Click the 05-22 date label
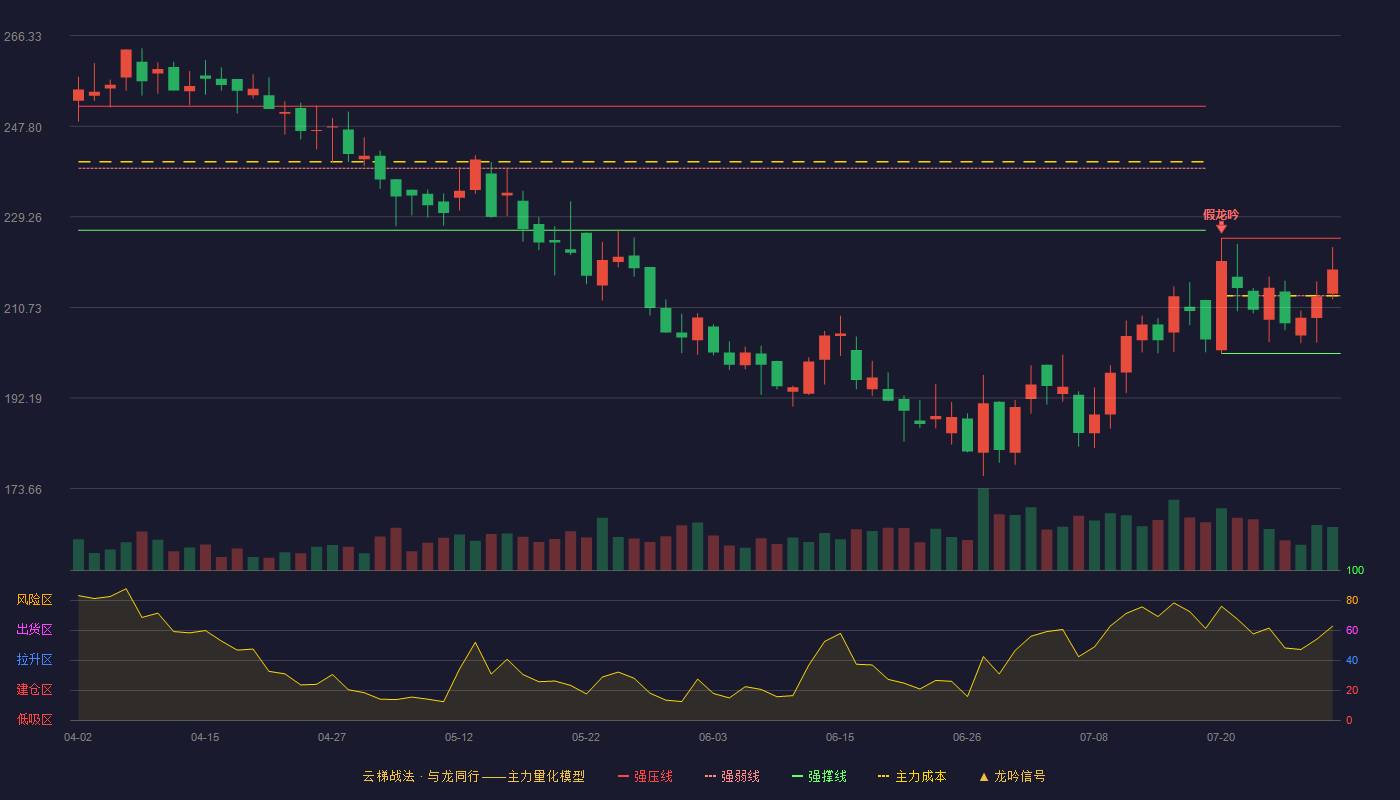The height and width of the screenshot is (800, 1400). coord(586,737)
